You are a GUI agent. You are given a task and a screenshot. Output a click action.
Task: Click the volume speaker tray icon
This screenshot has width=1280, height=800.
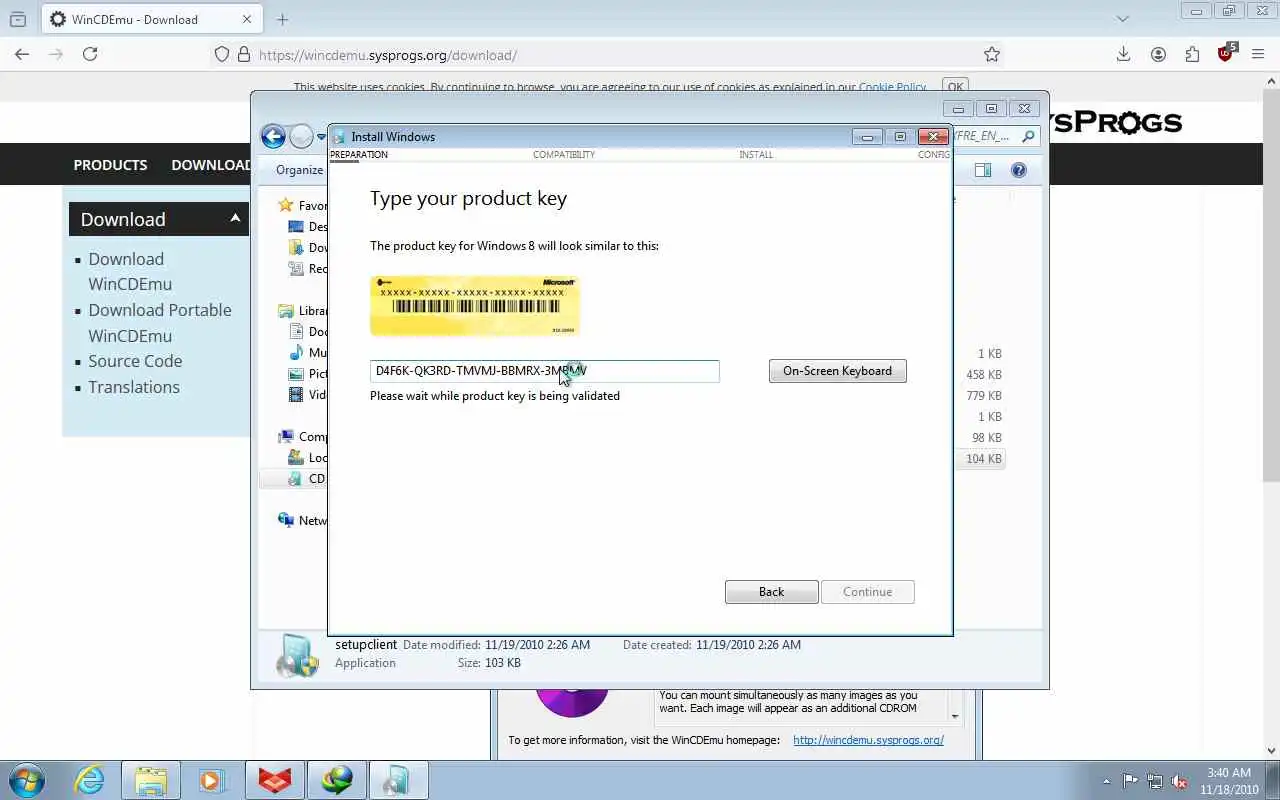coord(1180,781)
